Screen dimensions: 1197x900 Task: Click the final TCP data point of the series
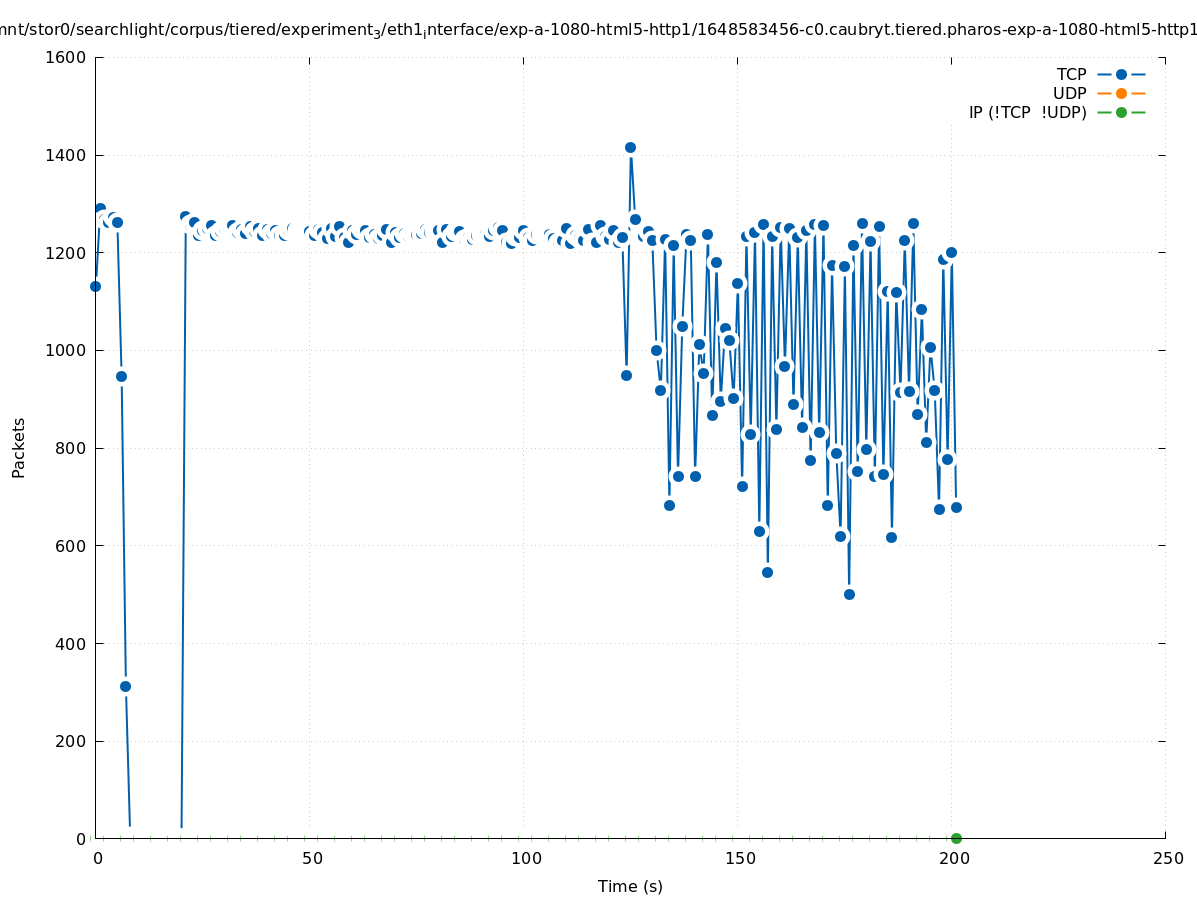click(956, 507)
